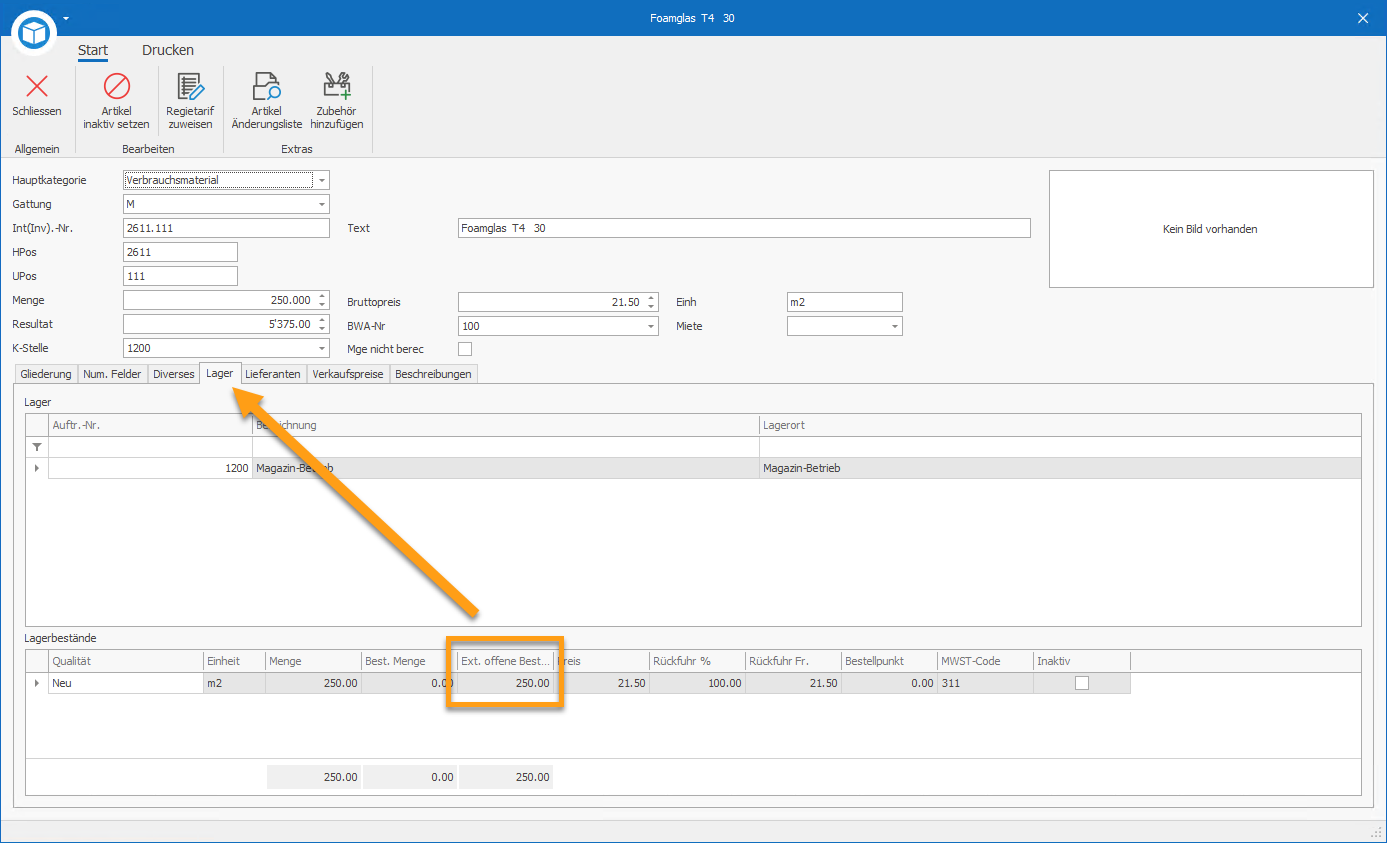Image resolution: width=1387 pixels, height=843 pixels.
Task: Open quick access dropdown arrow beside the logo
Action: click(65, 18)
